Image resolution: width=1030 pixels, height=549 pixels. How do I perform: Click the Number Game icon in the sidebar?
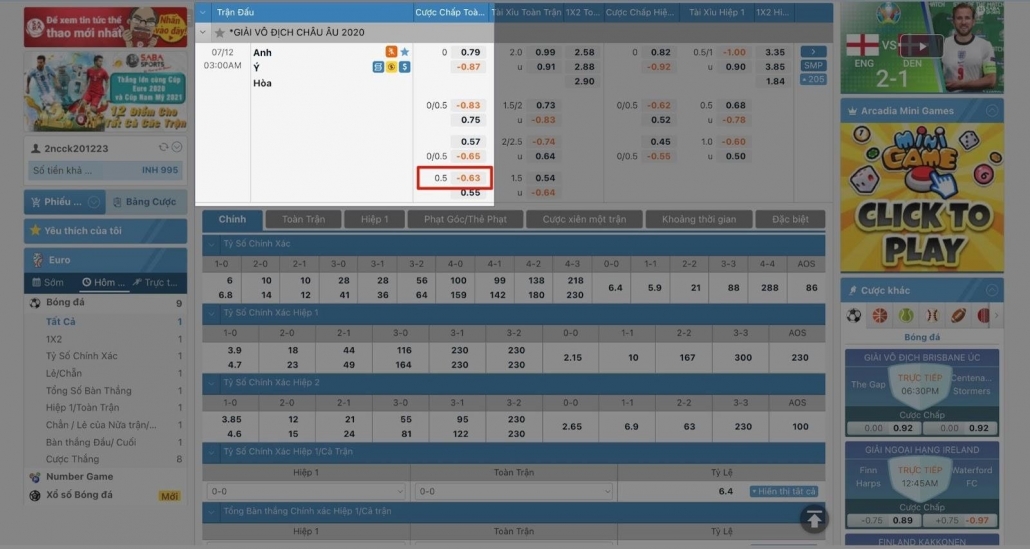tap(35, 477)
